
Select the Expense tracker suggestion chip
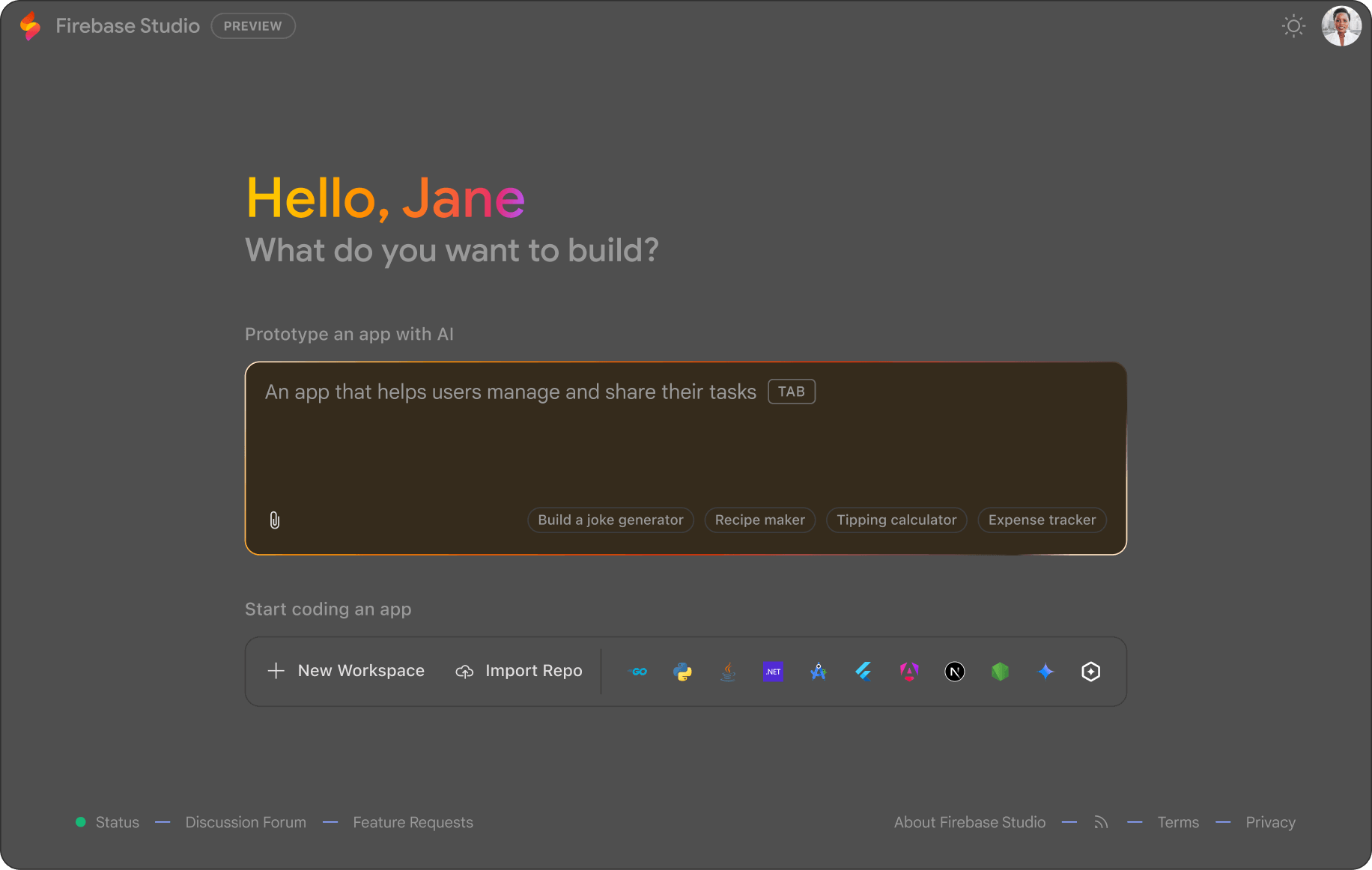click(x=1042, y=520)
